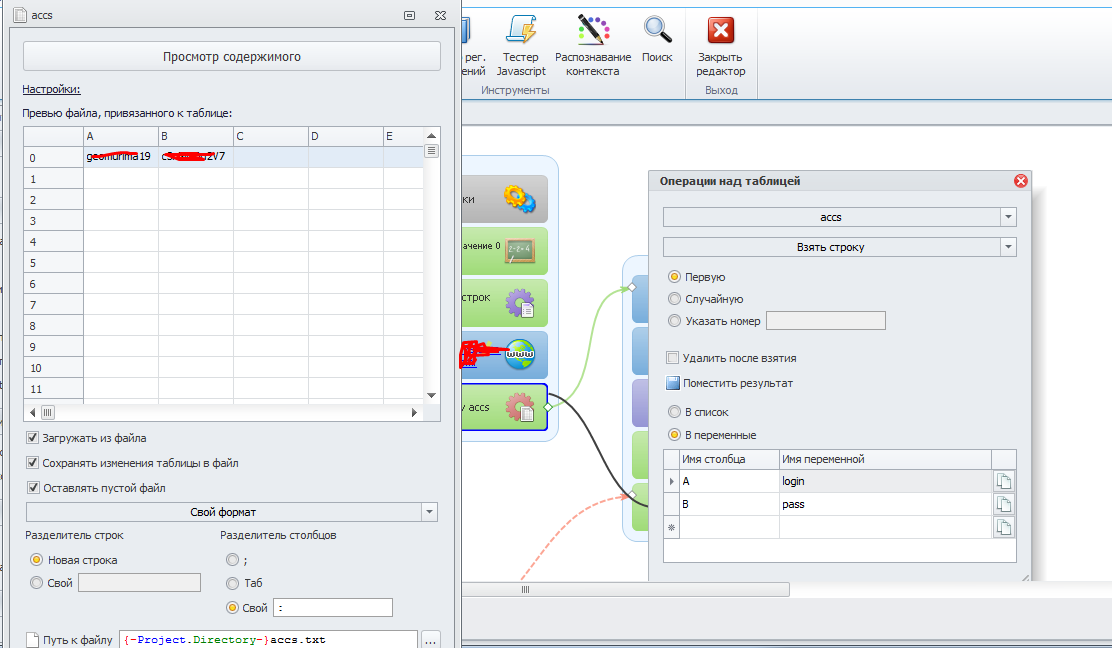Image resolution: width=1112 pixels, height=648 pixels.
Task: Click copy icon in the login row
Action: click(1003, 481)
